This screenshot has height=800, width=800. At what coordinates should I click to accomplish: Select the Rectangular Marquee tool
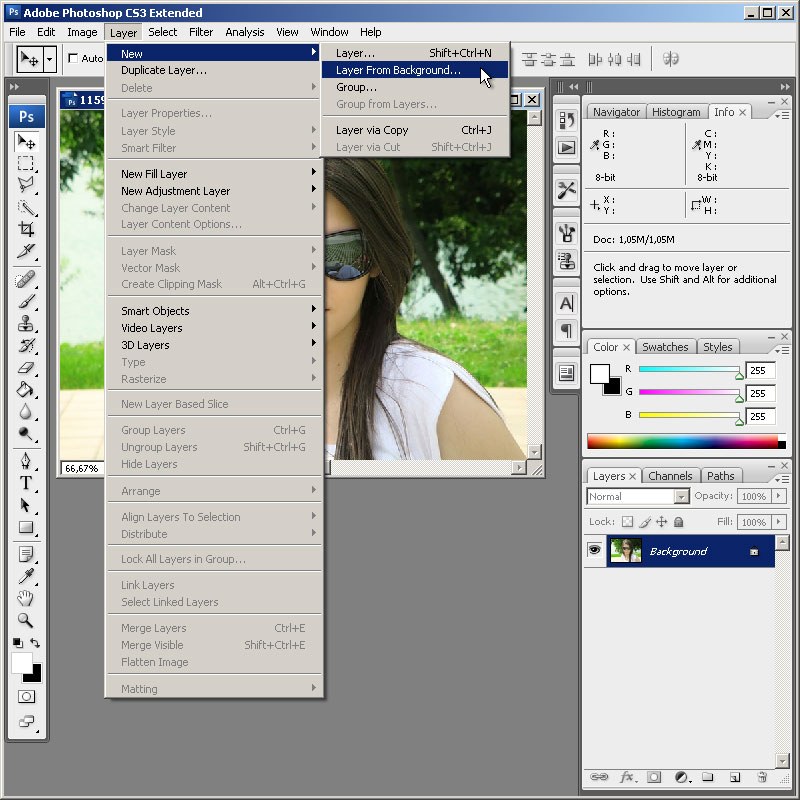point(26,164)
